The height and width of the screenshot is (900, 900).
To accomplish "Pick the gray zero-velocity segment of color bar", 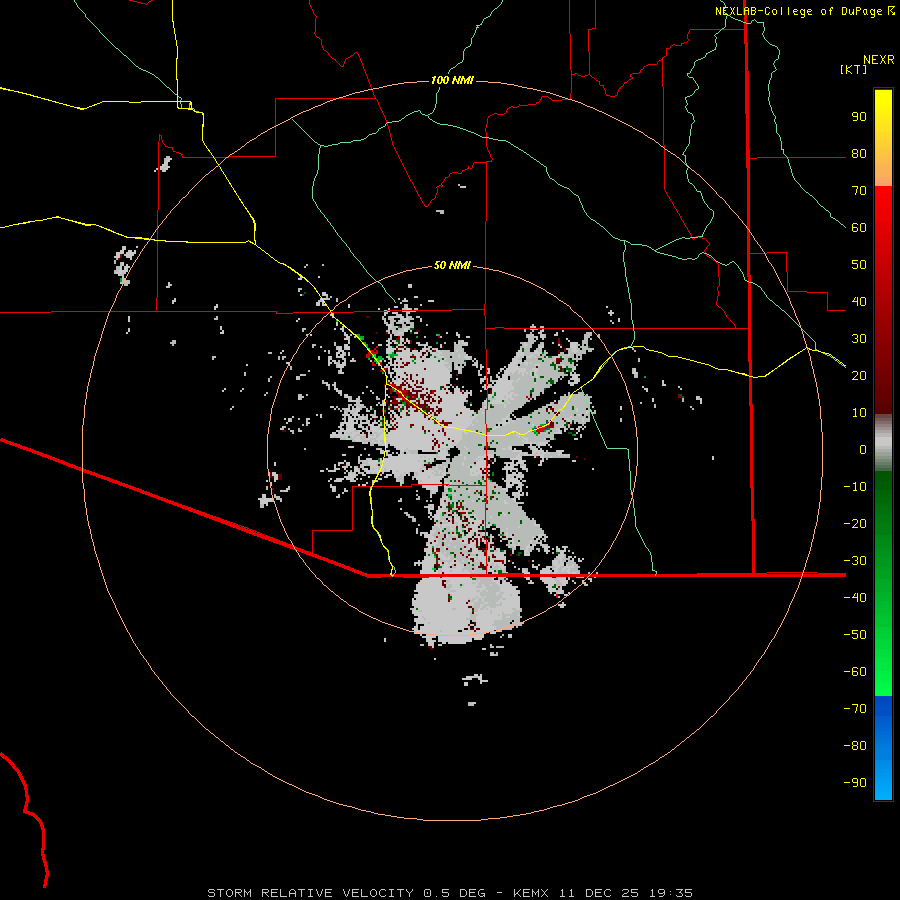I will (883, 443).
